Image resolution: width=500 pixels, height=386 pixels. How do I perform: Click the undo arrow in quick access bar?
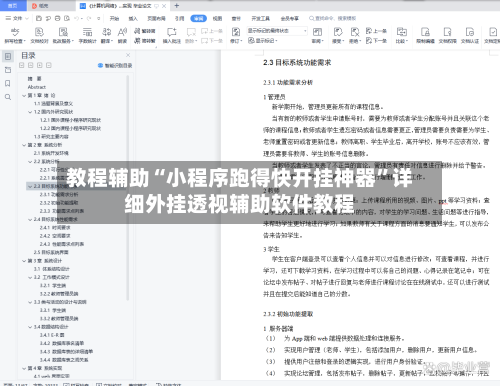[x=77, y=18]
